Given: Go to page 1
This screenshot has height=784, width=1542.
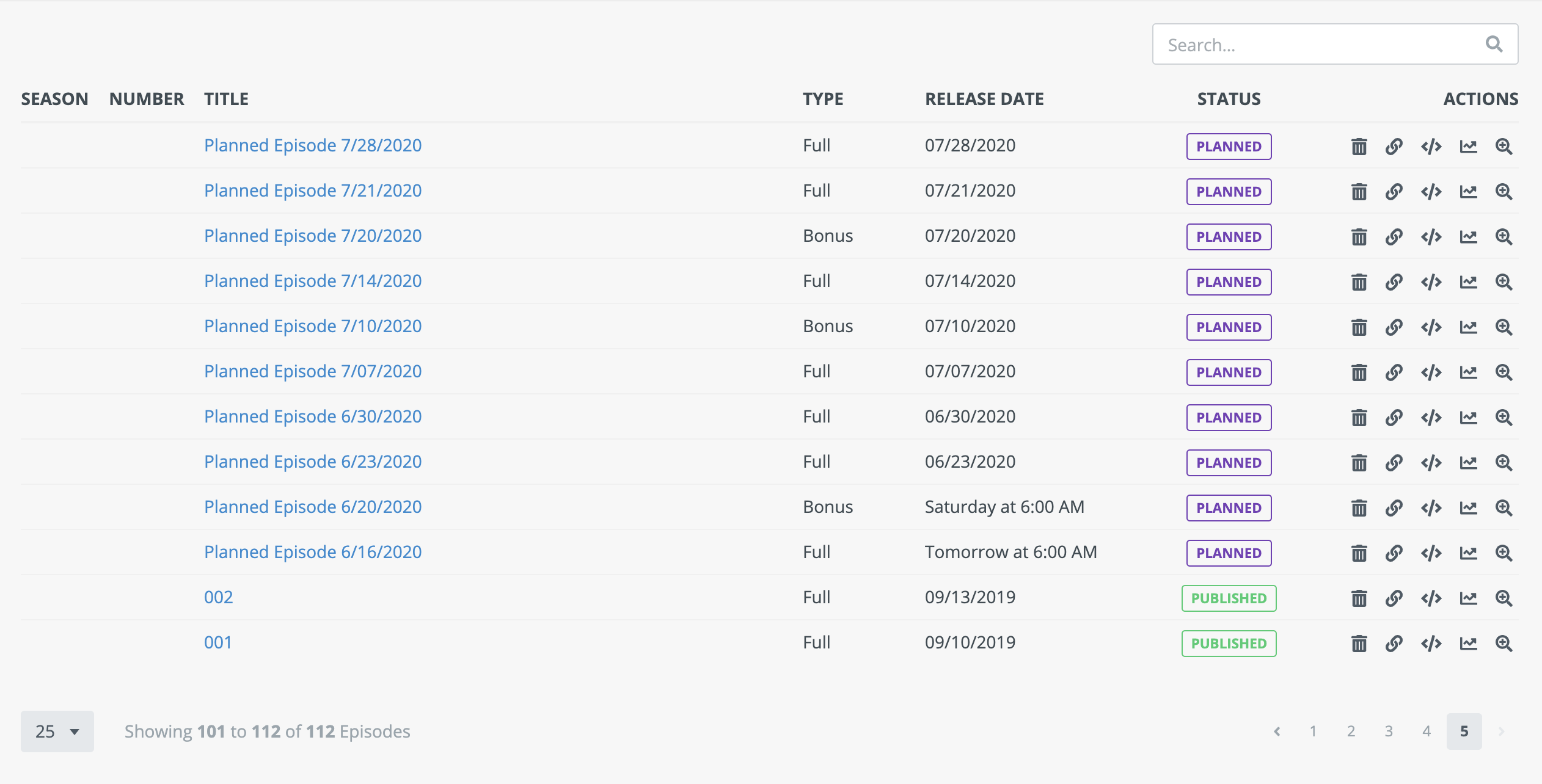Looking at the screenshot, I should tap(1313, 731).
